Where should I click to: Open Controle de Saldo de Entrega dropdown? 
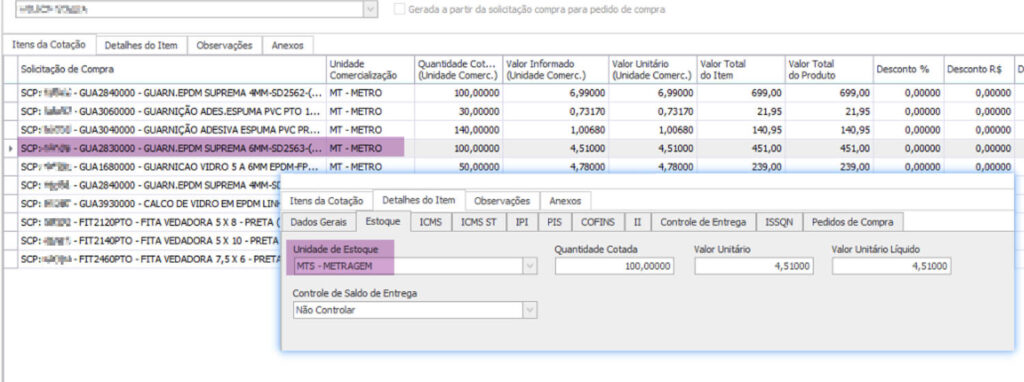pos(530,310)
